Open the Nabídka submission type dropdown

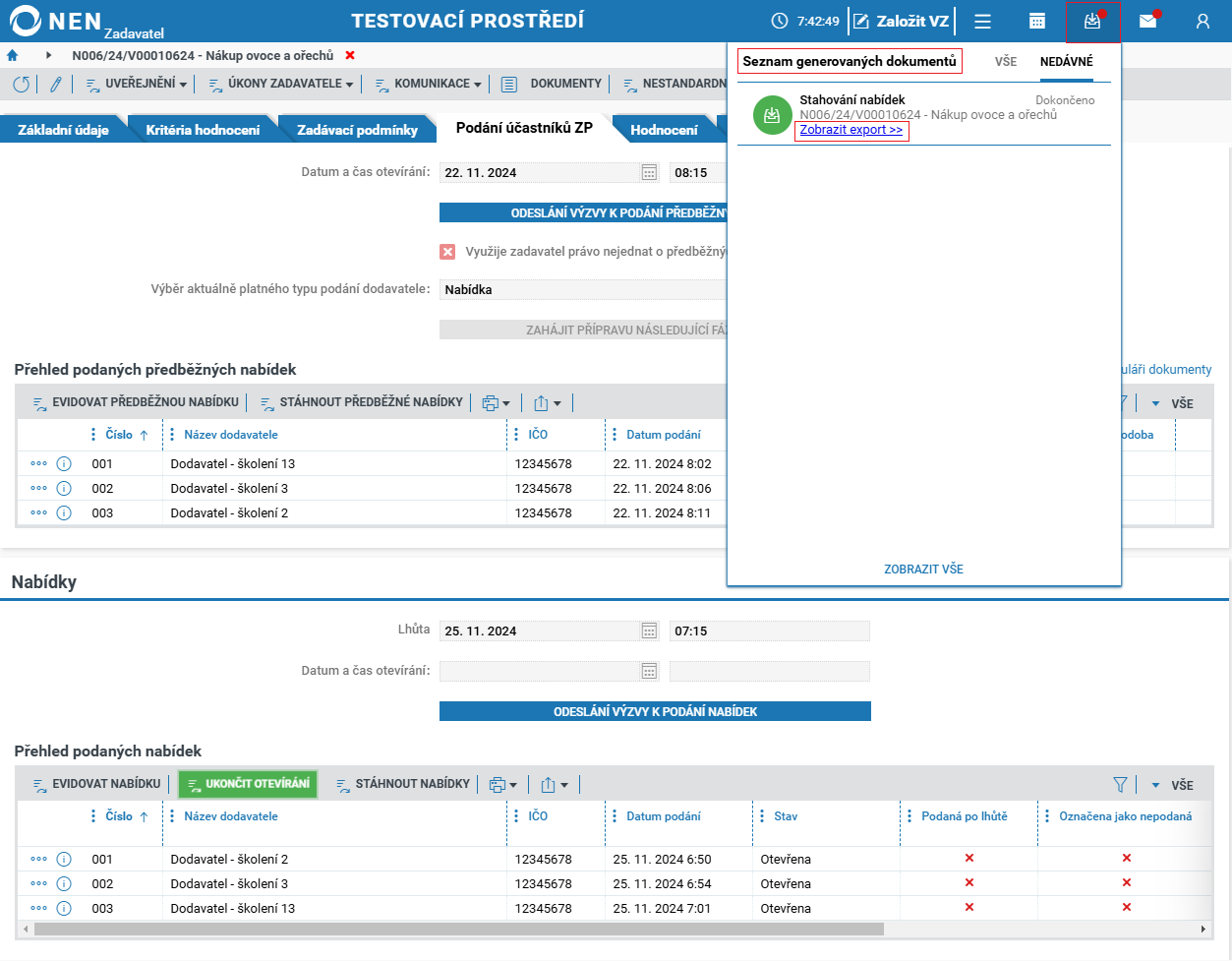[585, 290]
